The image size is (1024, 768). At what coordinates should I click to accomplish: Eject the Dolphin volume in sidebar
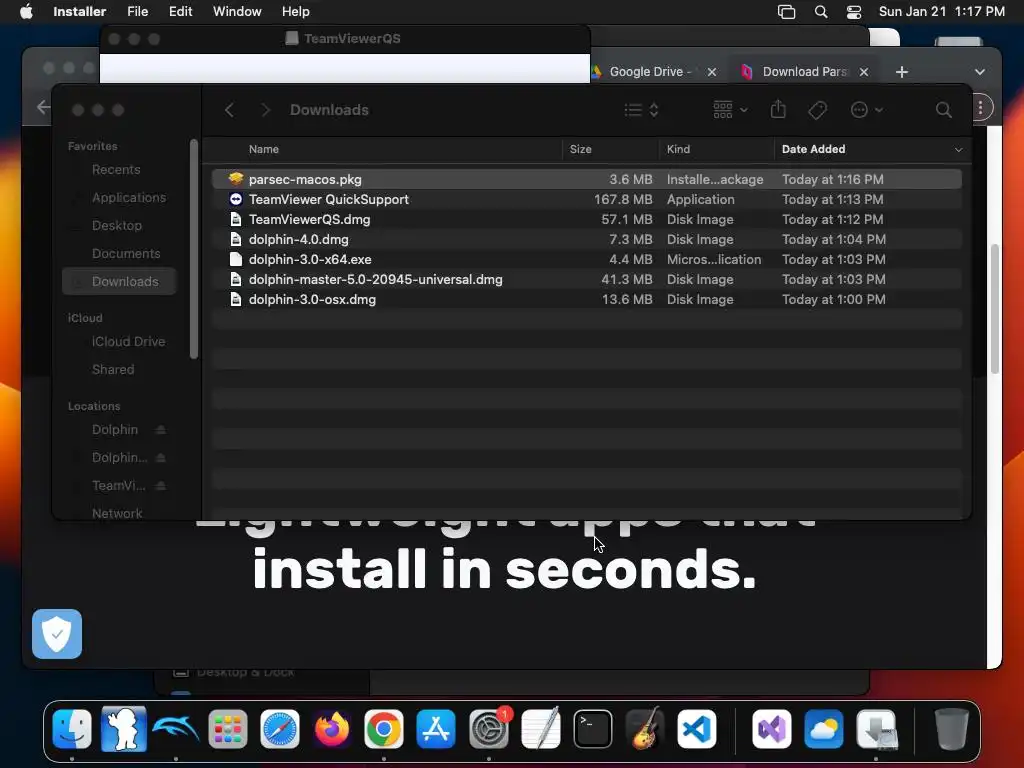pos(161,430)
